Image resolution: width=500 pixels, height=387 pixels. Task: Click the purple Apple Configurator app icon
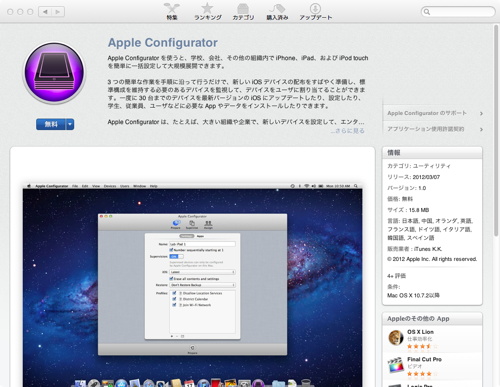coord(54,73)
